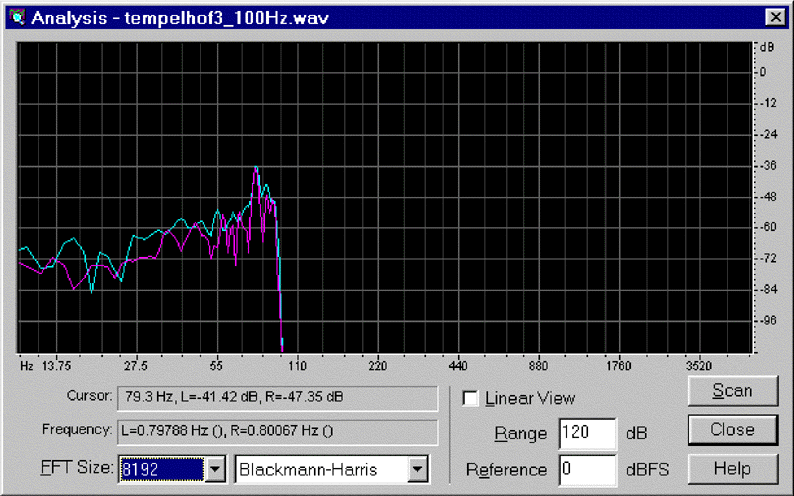Click the '110' Hz axis label
The width and height of the screenshot is (794, 496).
pos(298,366)
